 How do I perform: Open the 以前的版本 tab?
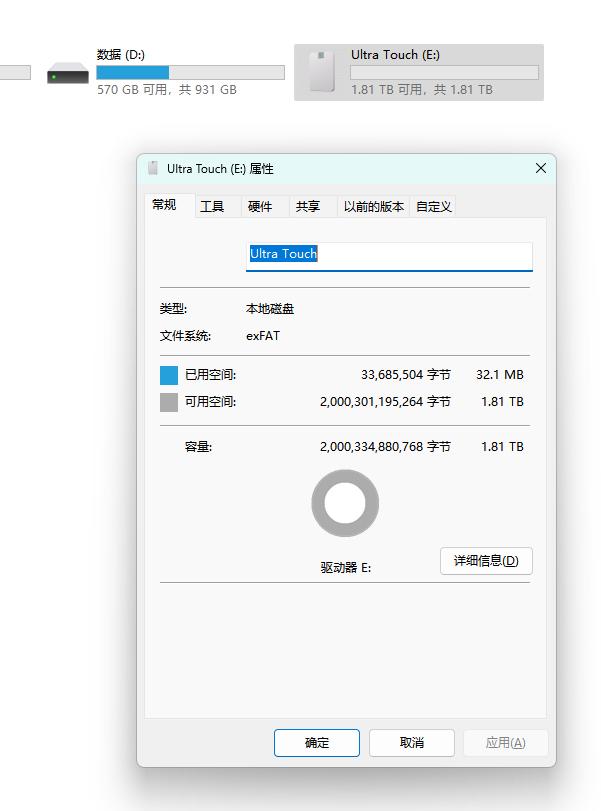(373, 207)
